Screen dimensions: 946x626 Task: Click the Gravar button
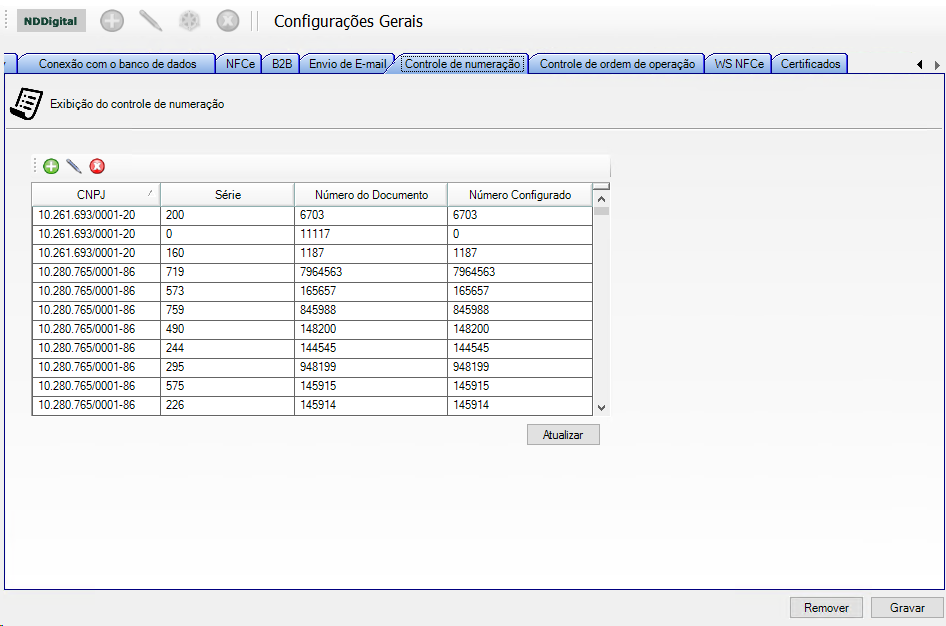(906, 608)
